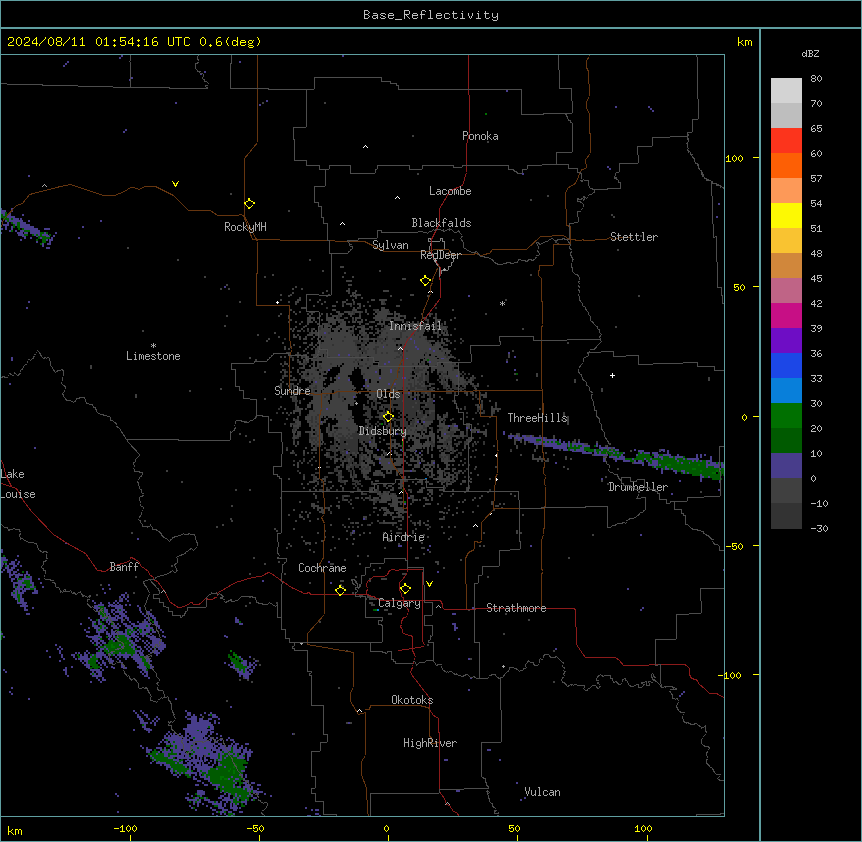Click the Strathmore city label
The image size is (862, 842).
point(516,608)
